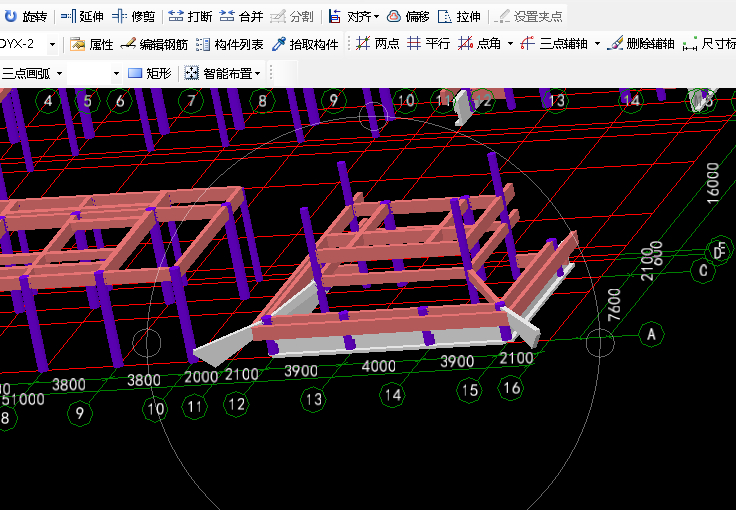Click axis bubble 14 at bottom

[x=392, y=395]
